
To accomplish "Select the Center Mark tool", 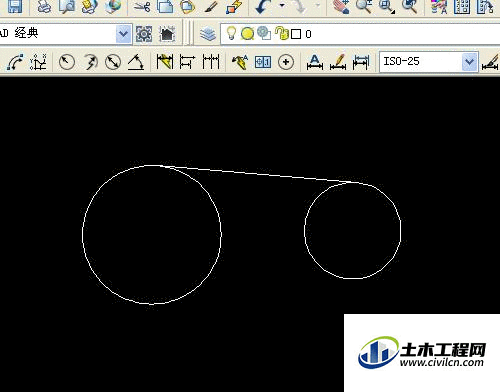I will 286,62.
